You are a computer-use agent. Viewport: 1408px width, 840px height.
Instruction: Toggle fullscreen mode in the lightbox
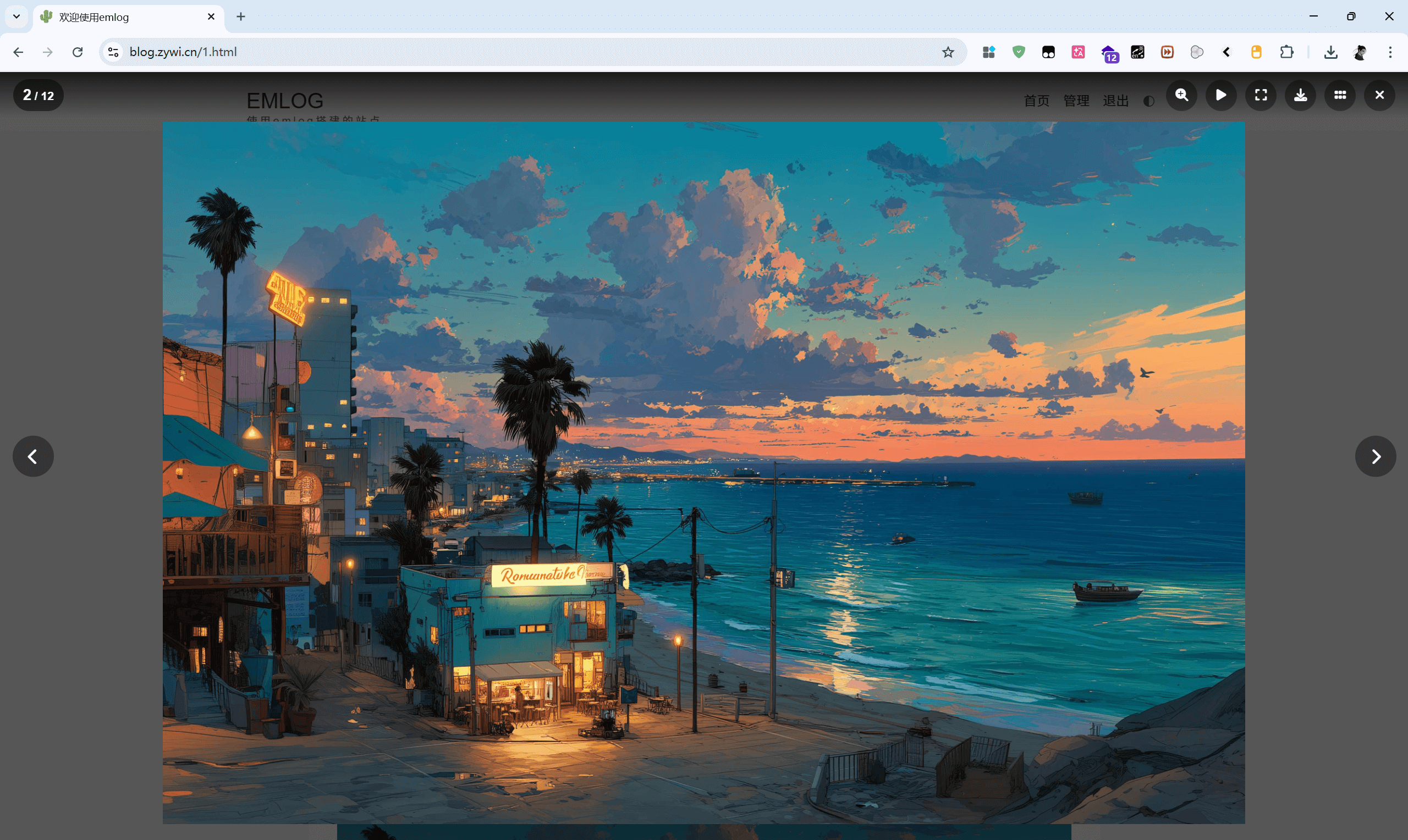[x=1261, y=95]
